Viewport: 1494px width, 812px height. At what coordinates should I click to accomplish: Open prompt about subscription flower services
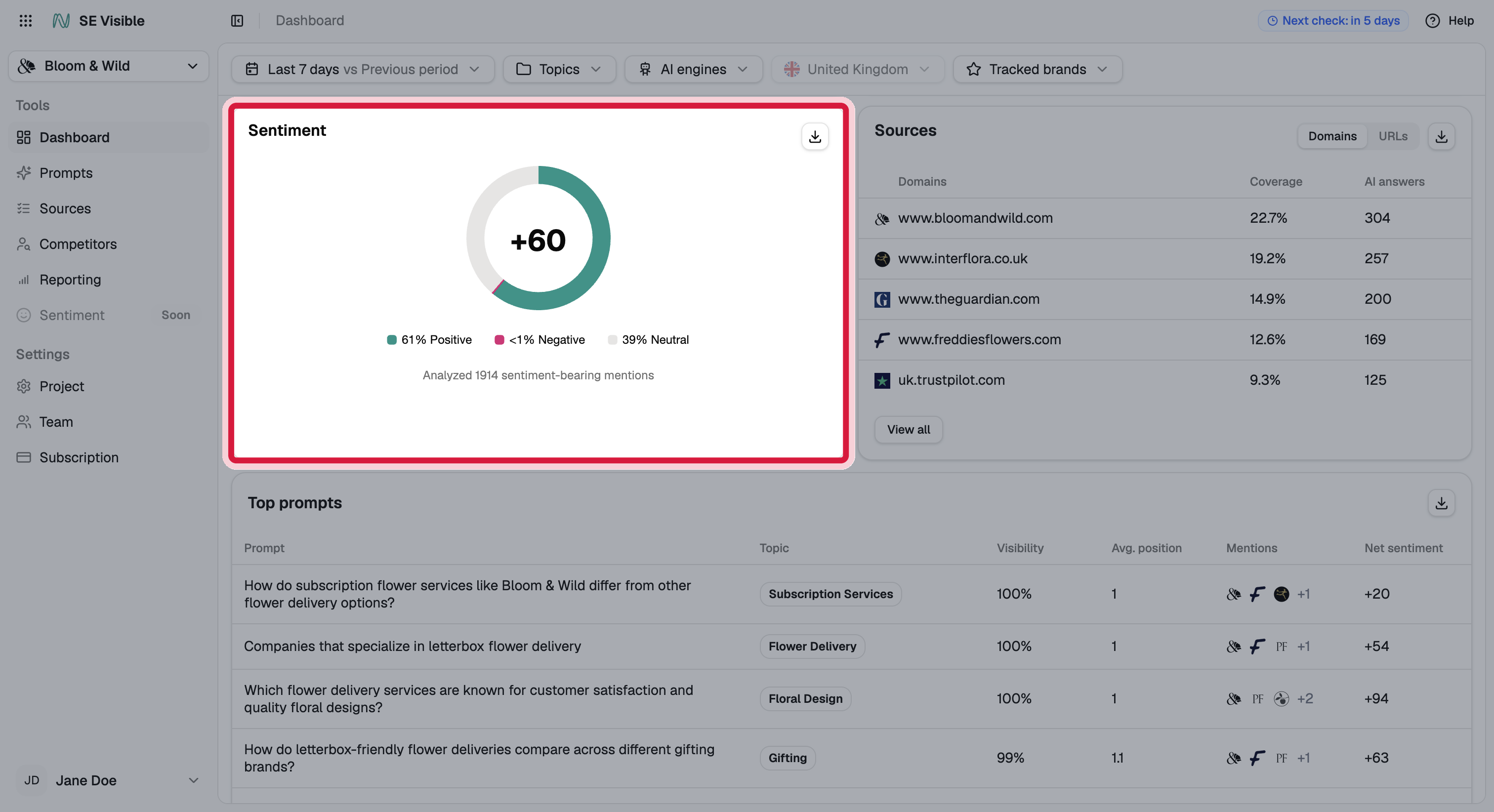point(467,594)
